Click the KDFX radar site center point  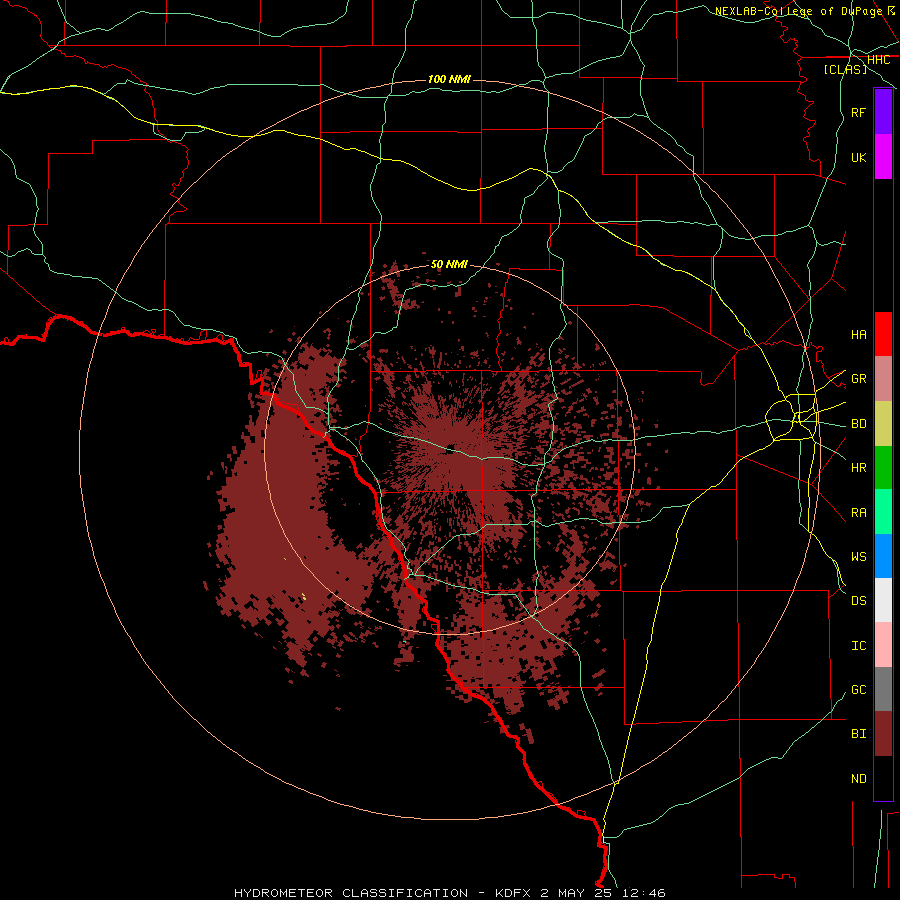click(450, 448)
